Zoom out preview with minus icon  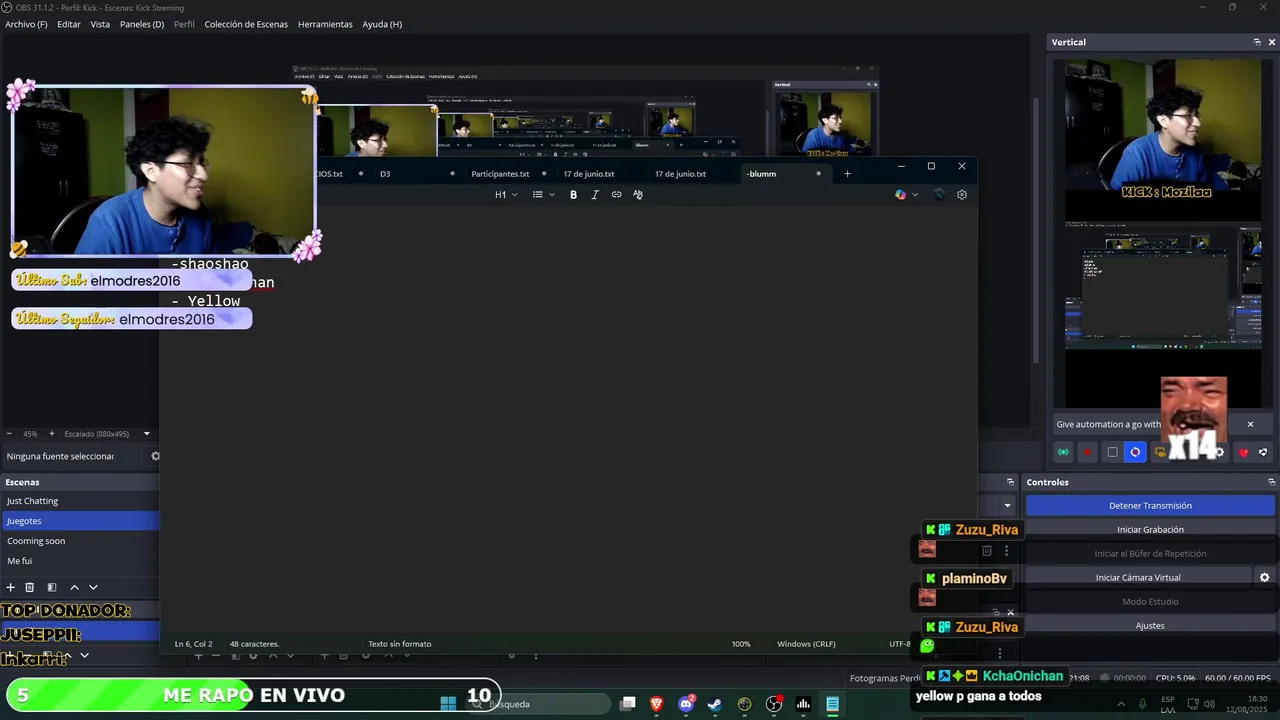[10, 434]
